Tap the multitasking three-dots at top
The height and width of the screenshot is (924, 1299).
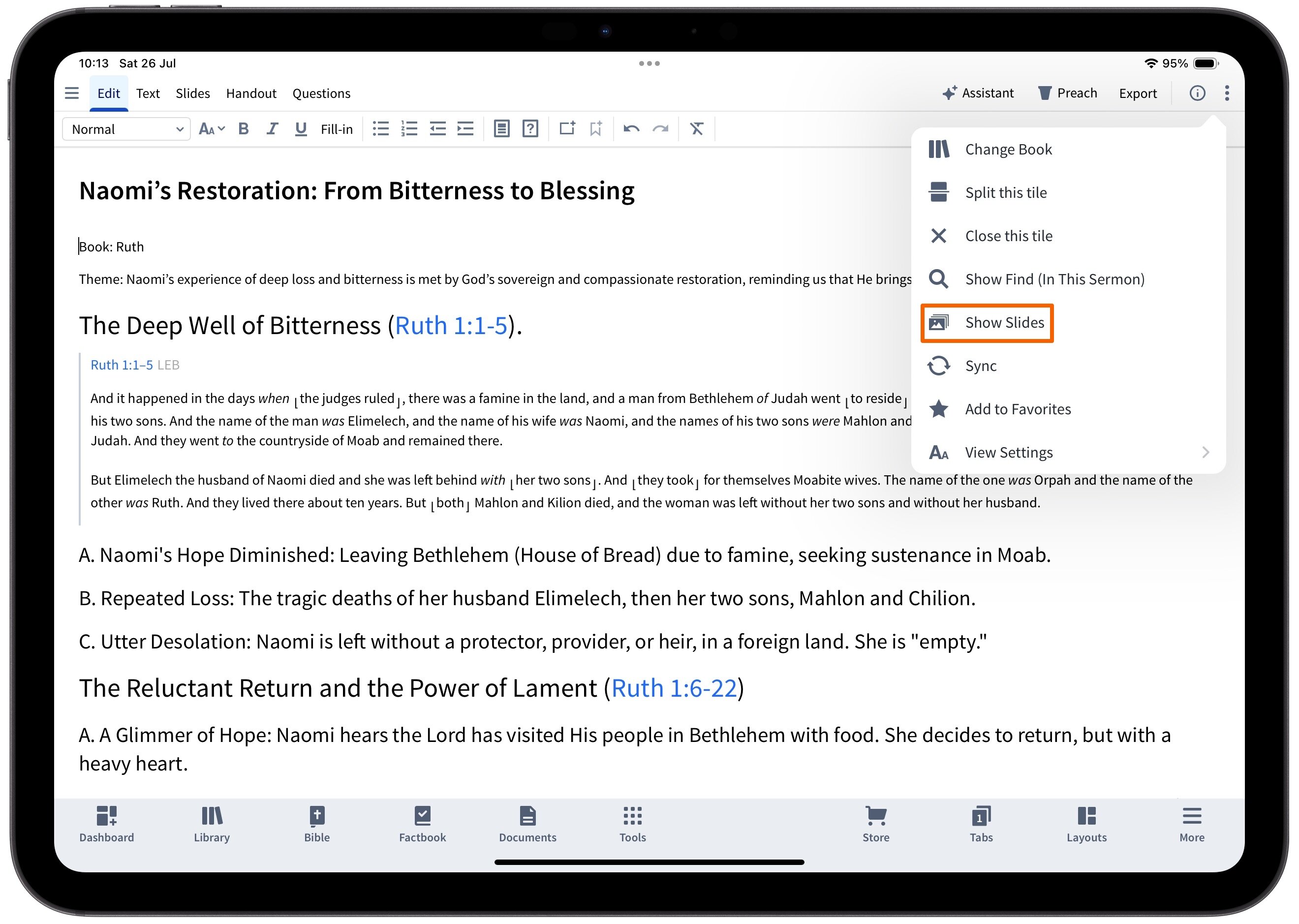tap(649, 63)
